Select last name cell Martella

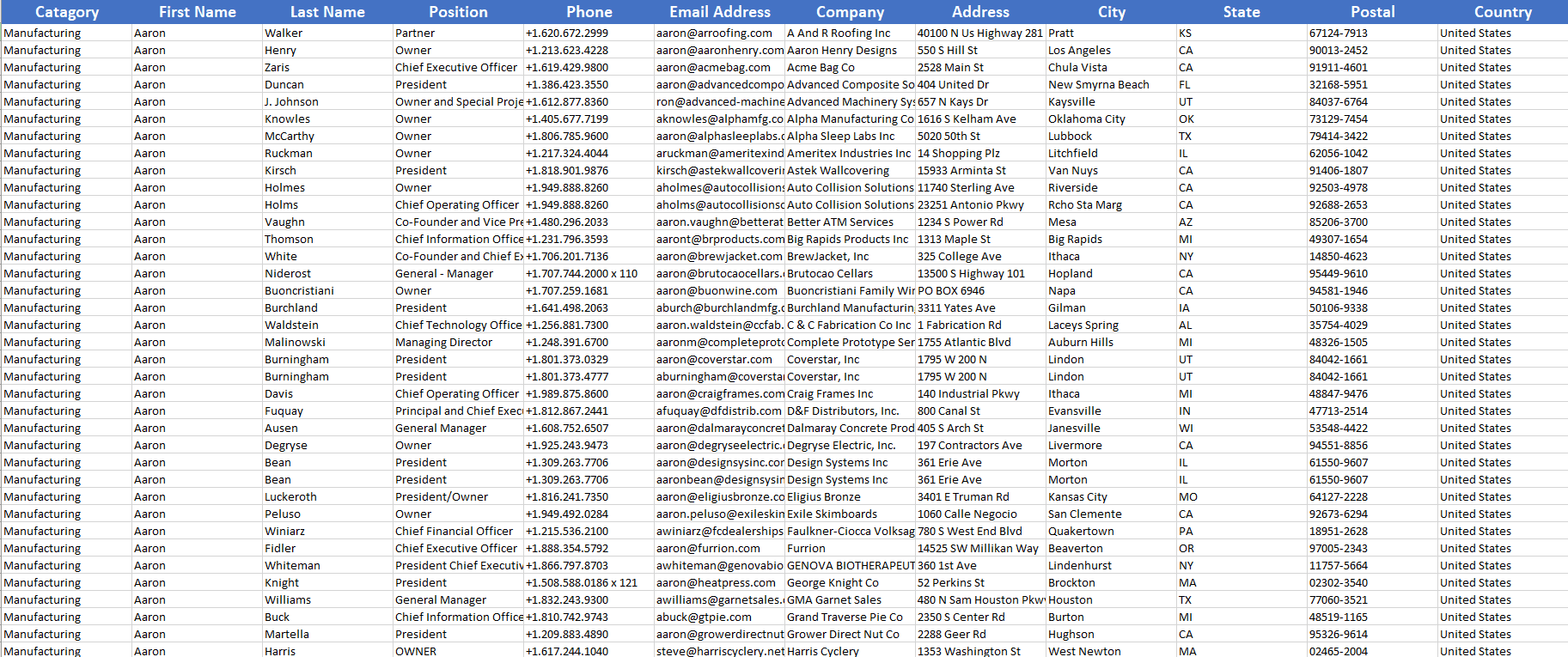click(327, 634)
